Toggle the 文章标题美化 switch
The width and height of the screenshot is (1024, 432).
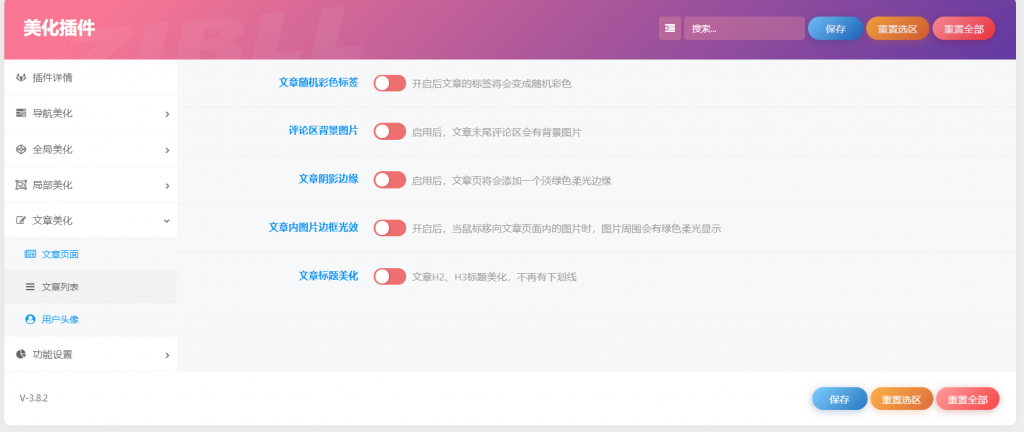[x=390, y=276]
